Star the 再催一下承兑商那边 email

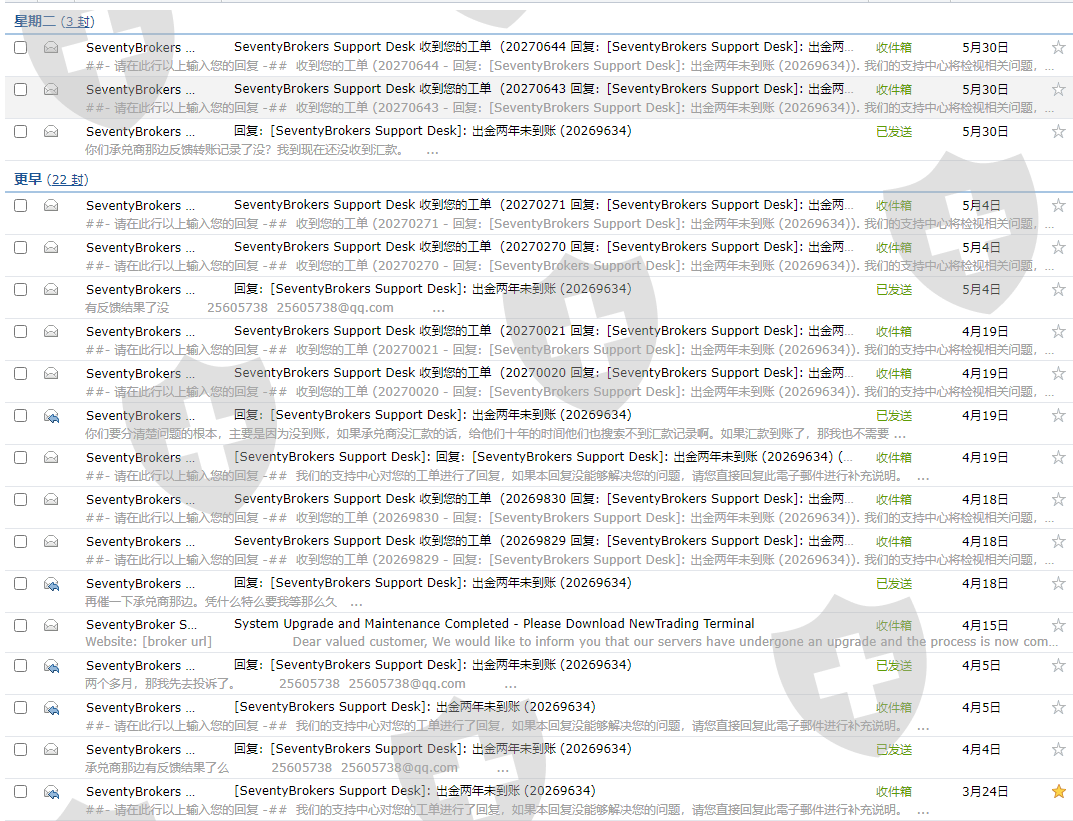pyautogui.click(x=1058, y=584)
